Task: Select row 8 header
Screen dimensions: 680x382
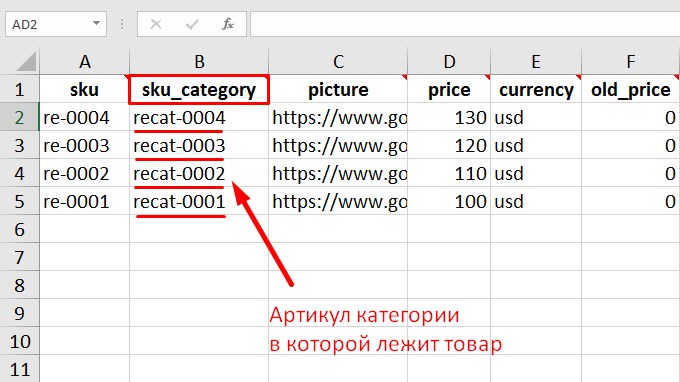Action: tap(20, 285)
